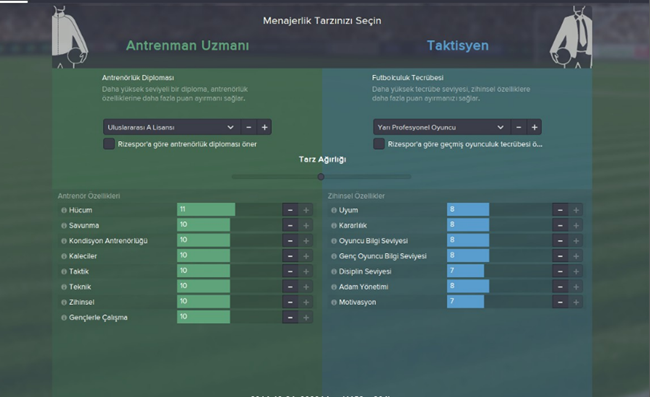The image size is (650, 397).
Task: Open the Yarı Profesyonel Oyuncu dropdown
Action: tap(441, 127)
